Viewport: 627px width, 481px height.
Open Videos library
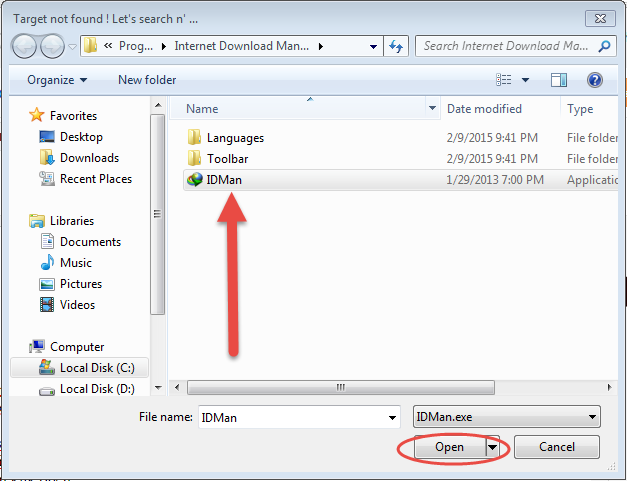(77, 305)
